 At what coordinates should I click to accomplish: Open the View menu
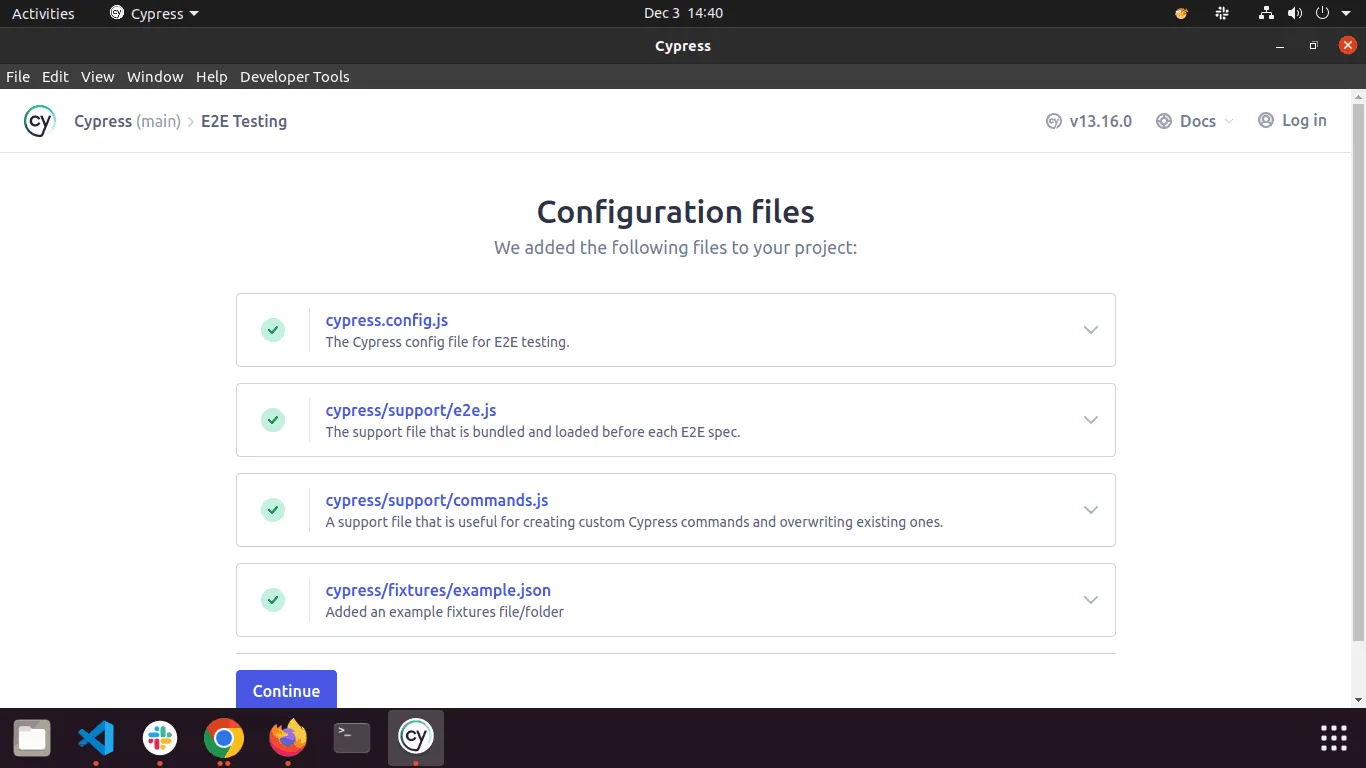98,76
